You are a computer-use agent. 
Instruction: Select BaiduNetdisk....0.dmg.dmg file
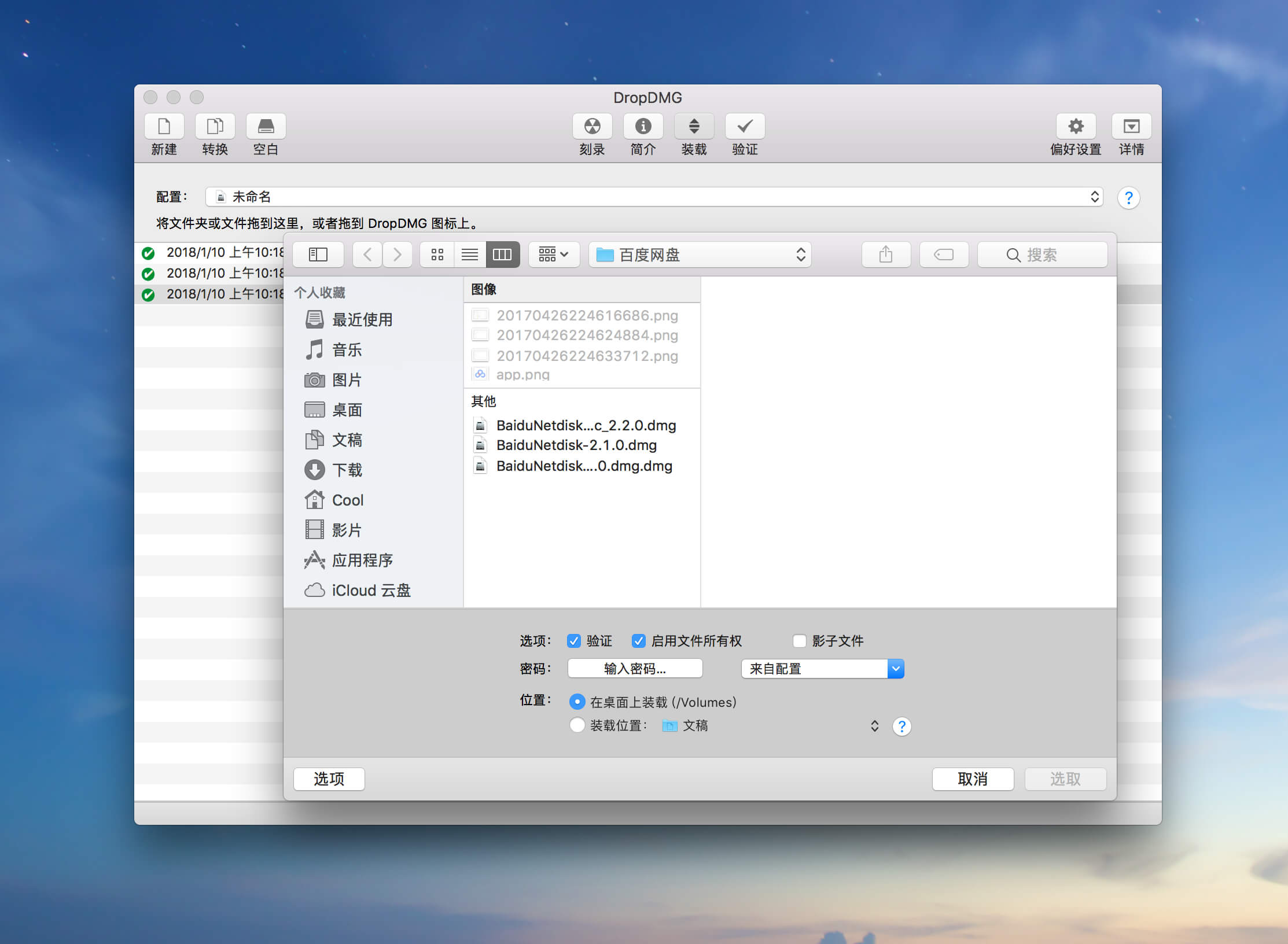582,466
